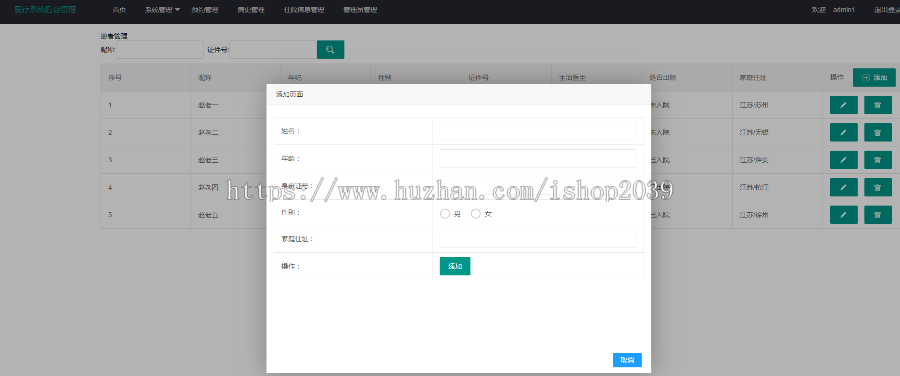Click the name cell 赵老一 in row 1

click(x=208, y=105)
